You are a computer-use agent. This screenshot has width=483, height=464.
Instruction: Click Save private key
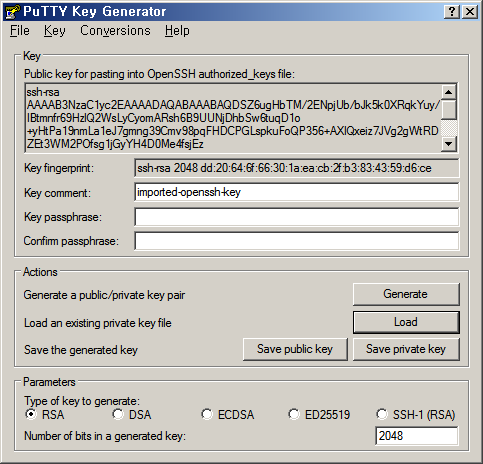406,349
